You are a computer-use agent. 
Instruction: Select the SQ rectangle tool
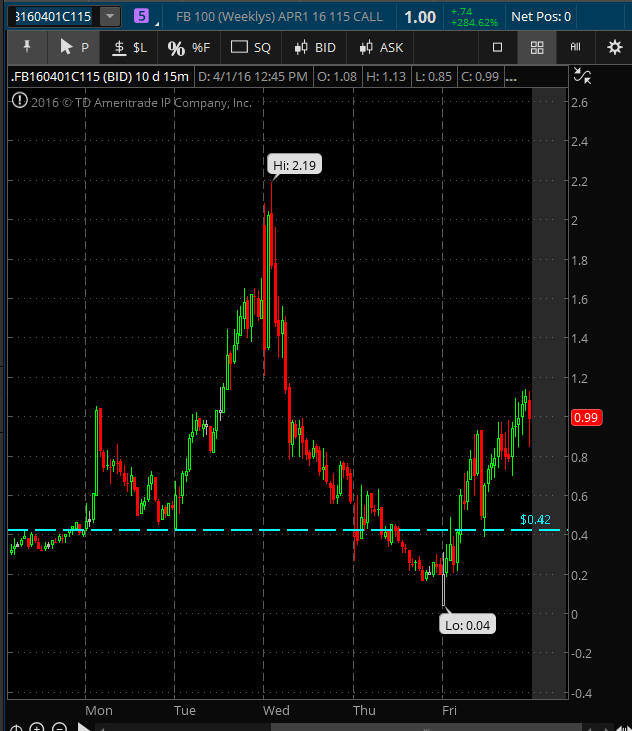pyautogui.click(x=251, y=47)
